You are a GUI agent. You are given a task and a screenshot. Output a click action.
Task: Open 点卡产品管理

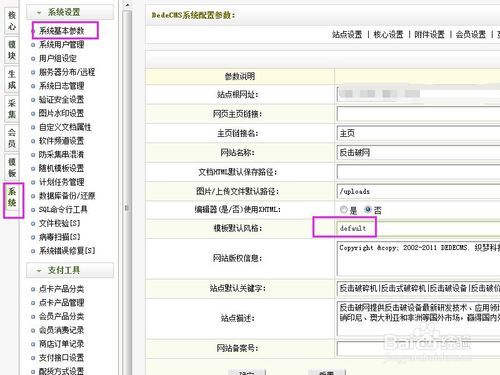click(61, 303)
